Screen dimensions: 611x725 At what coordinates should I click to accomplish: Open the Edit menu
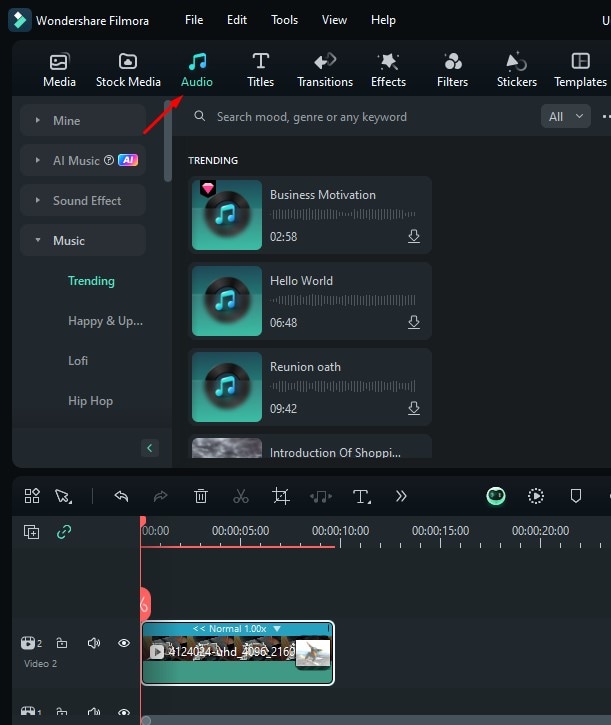[x=237, y=20]
